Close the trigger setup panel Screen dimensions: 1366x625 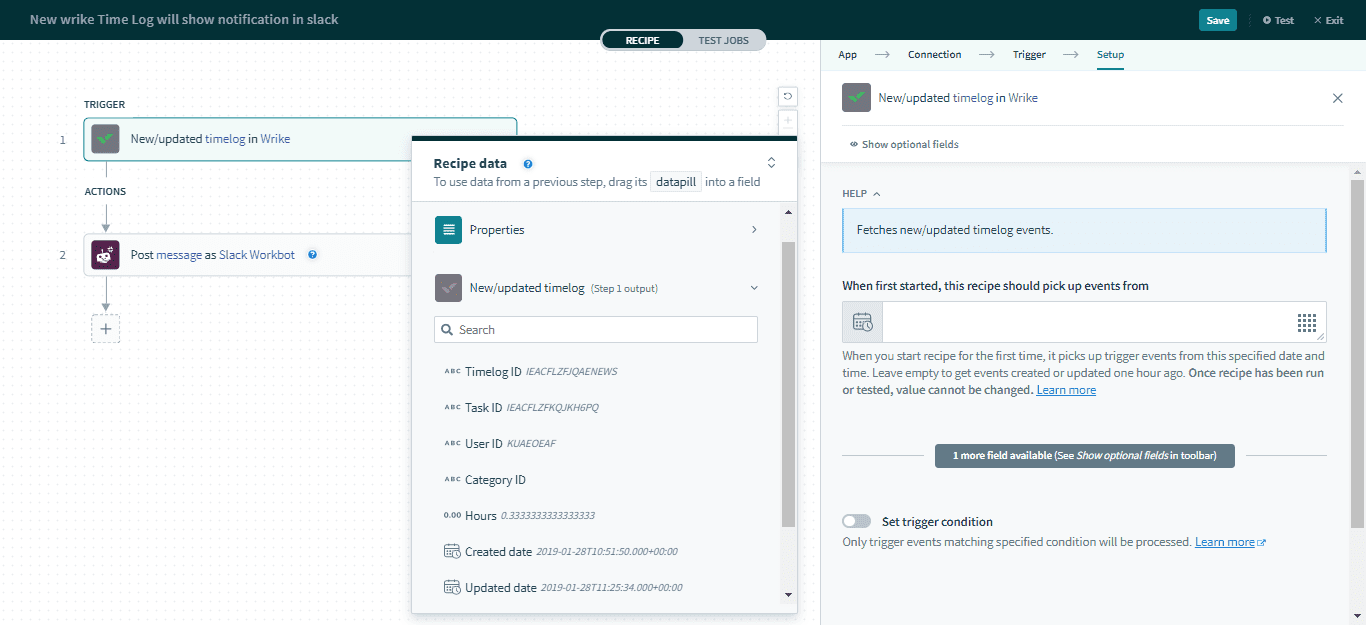pyautogui.click(x=1337, y=98)
